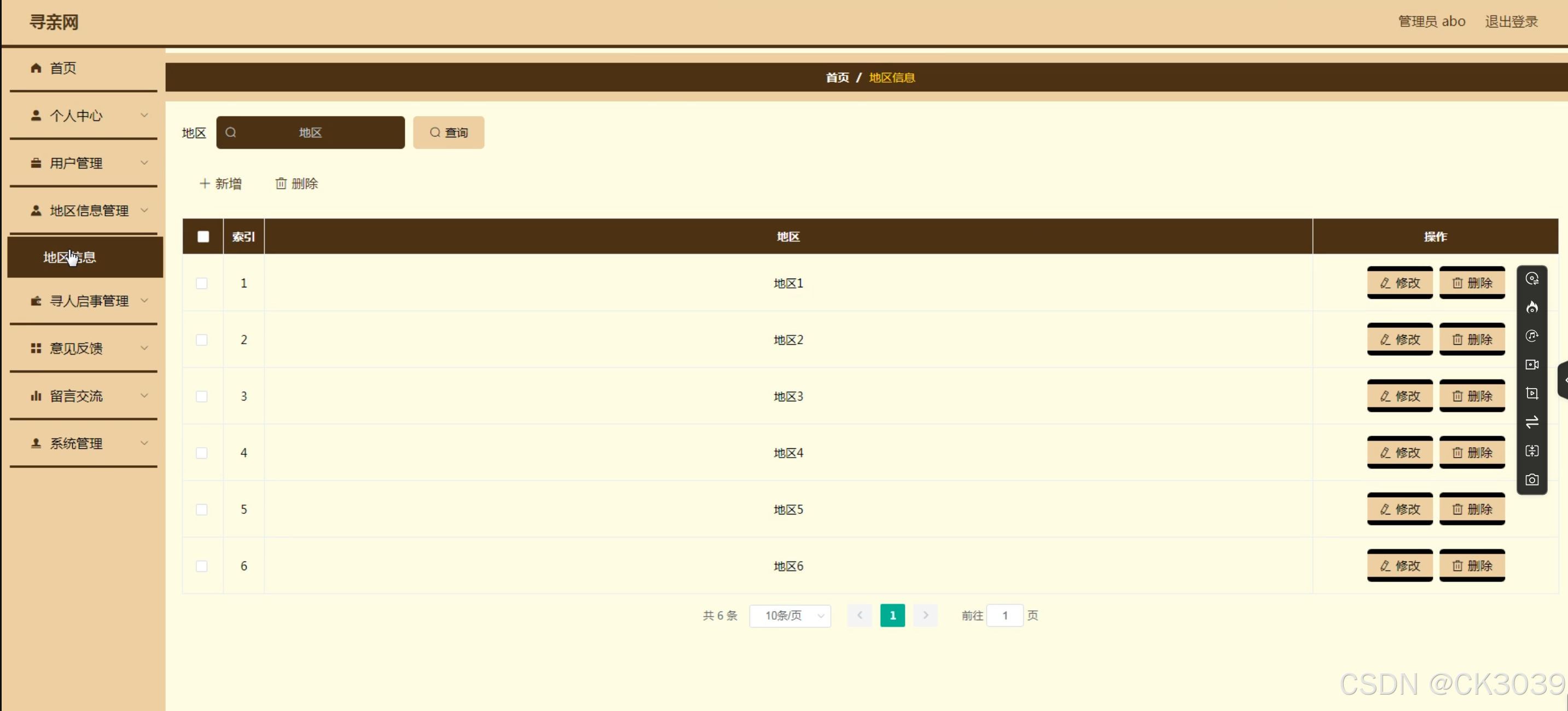Click the home icon beside 首页 in sidebar

36,67
